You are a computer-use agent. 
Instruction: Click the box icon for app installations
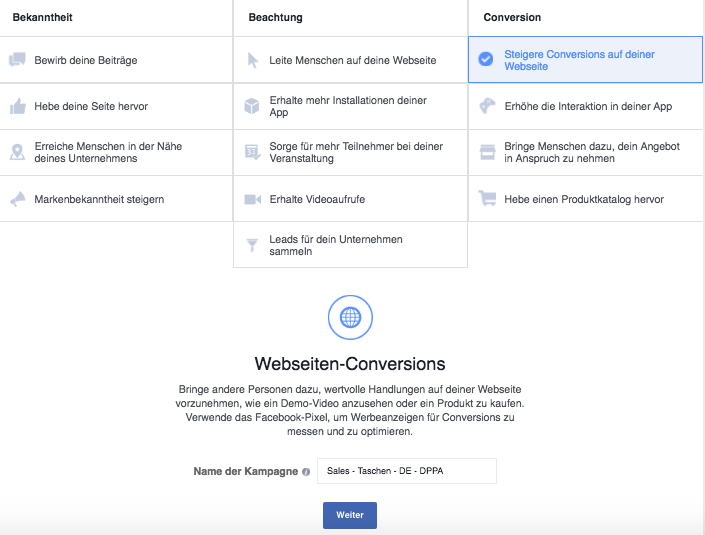(x=252, y=107)
